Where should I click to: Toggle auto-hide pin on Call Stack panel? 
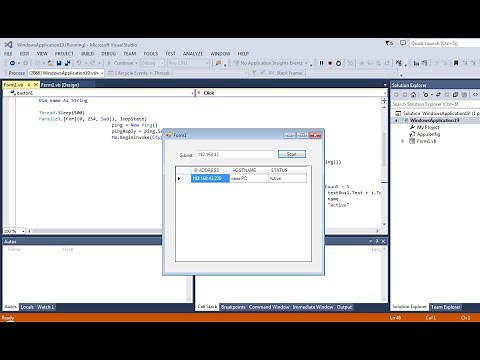click(377, 241)
